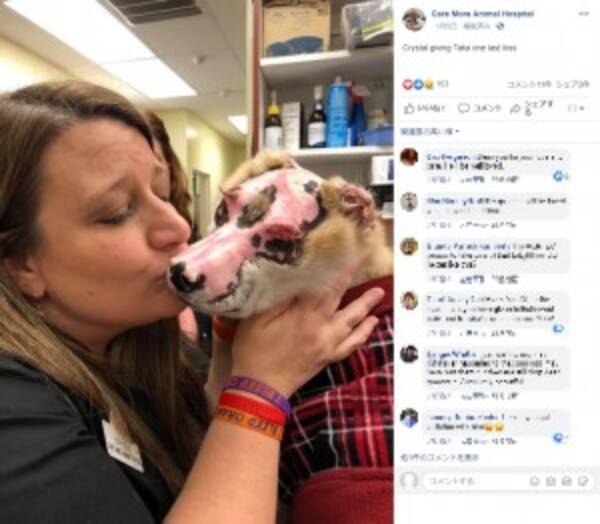Image resolution: width=600 pixels, height=524 pixels.
Task: Click the Like thumbs-up button on the post
Action: [424, 109]
